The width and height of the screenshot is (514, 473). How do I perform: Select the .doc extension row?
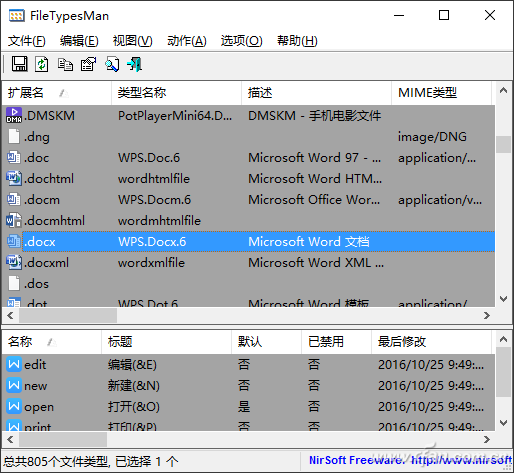point(248,157)
